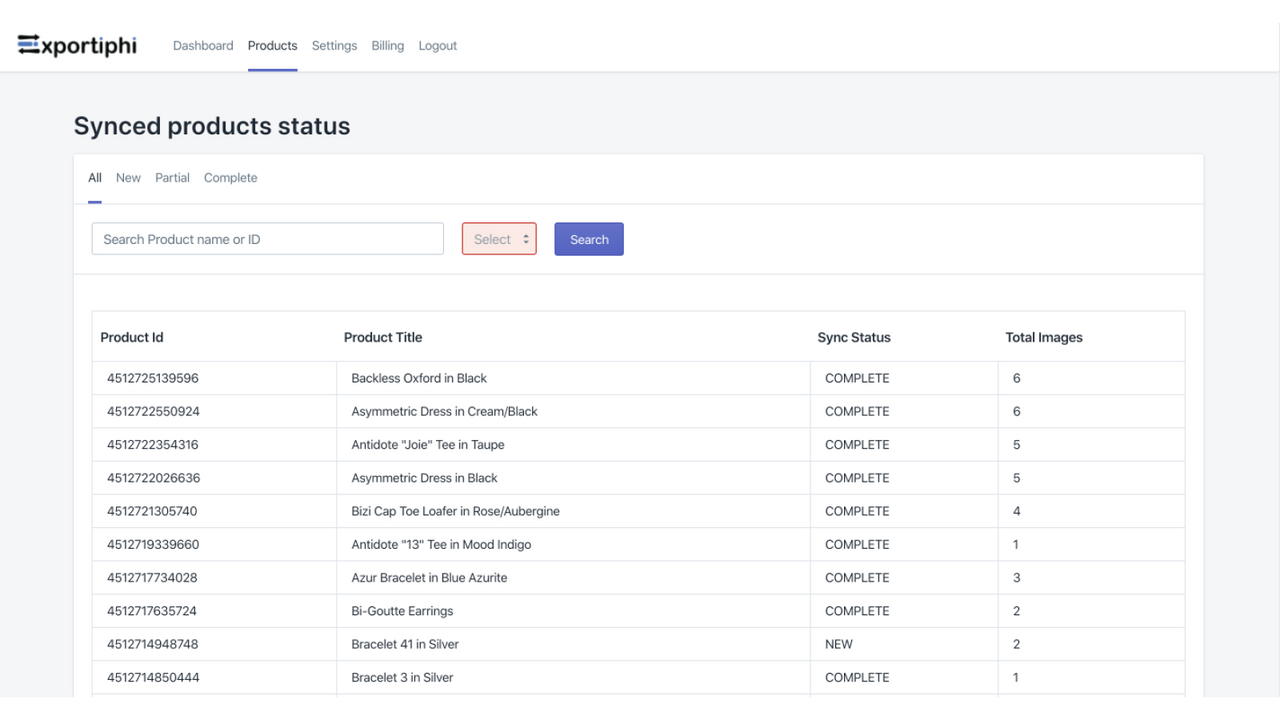
Task: Open product 4512717635724 Bi-Goutte Earrings
Action: pos(401,610)
